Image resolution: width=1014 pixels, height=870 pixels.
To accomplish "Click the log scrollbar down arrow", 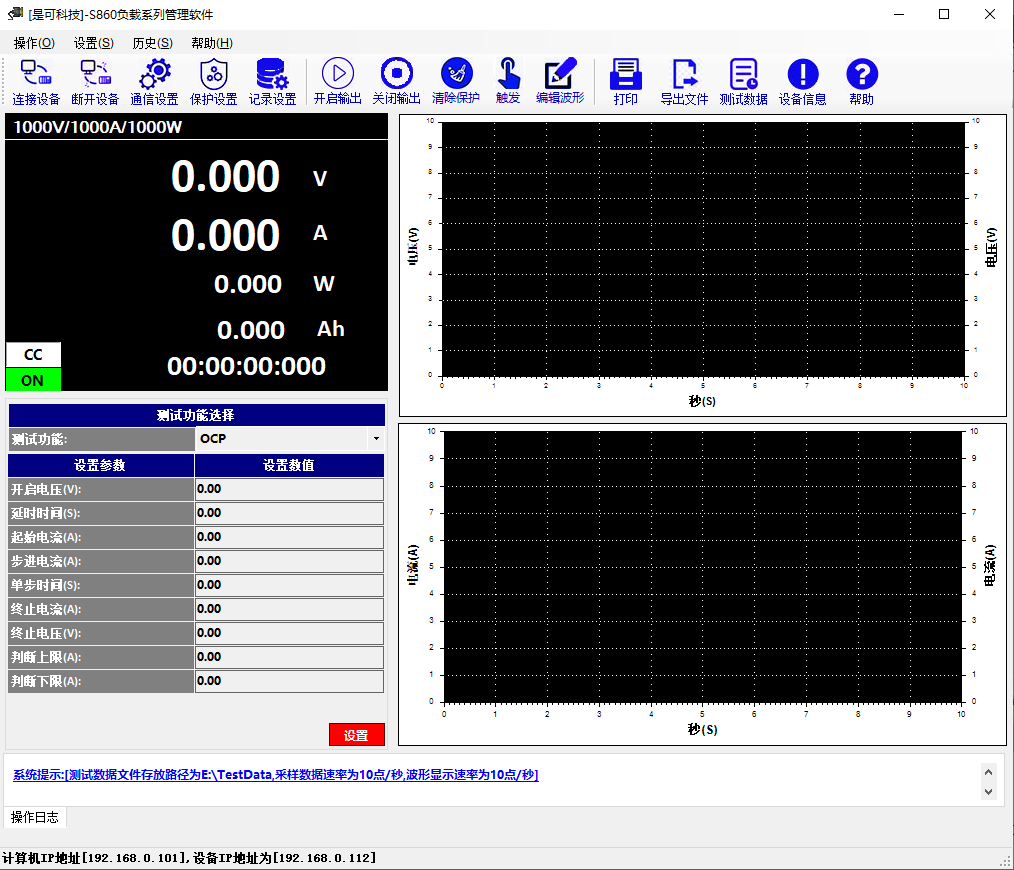I will [989, 791].
